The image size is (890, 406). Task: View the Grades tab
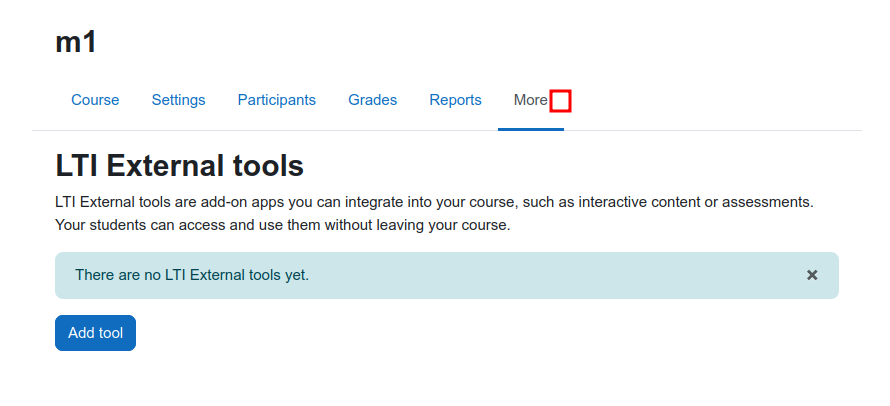(372, 100)
